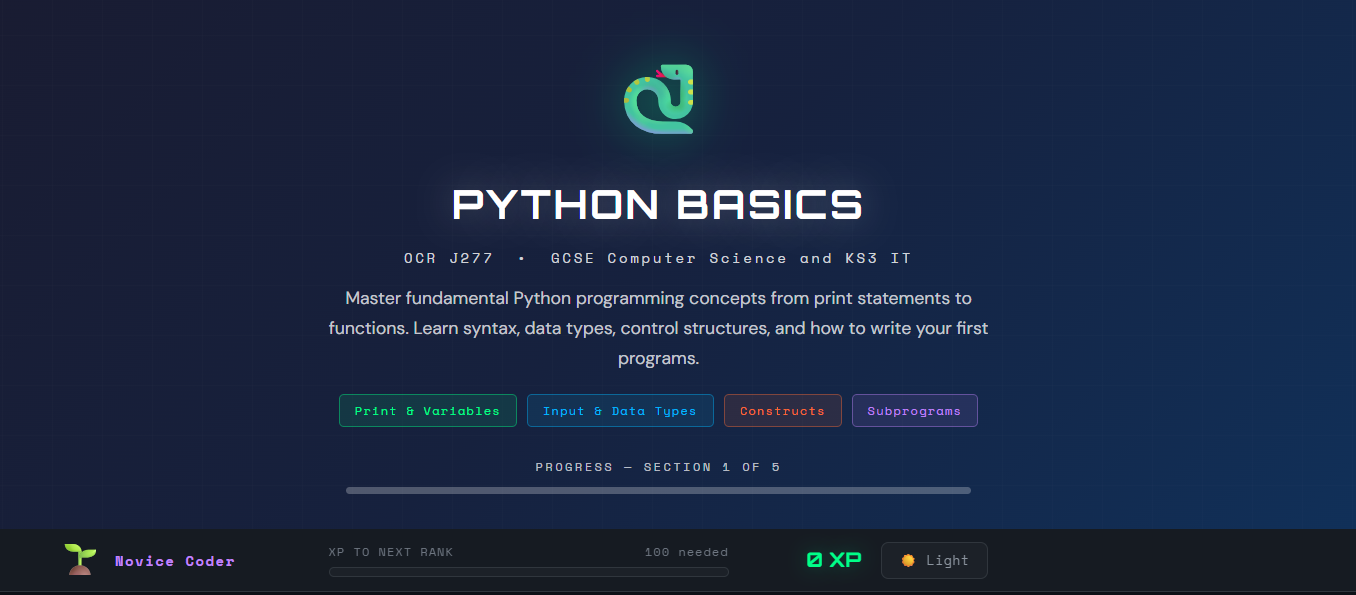Click the green snake logo icon
Image resolution: width=1356 pixels, height=595 pixels.
coord(658,99)
